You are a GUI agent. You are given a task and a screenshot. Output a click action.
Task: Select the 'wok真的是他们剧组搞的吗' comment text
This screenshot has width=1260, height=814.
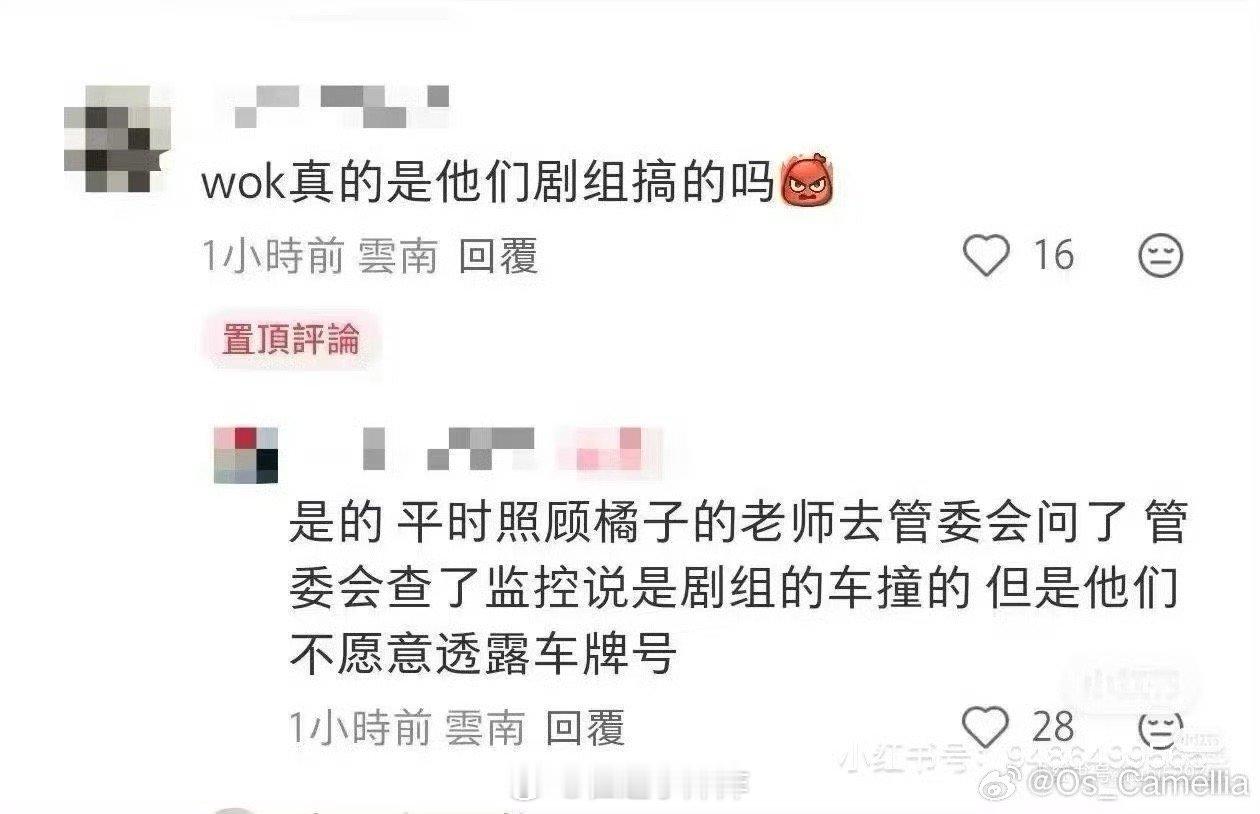click(x=490, y=185)
